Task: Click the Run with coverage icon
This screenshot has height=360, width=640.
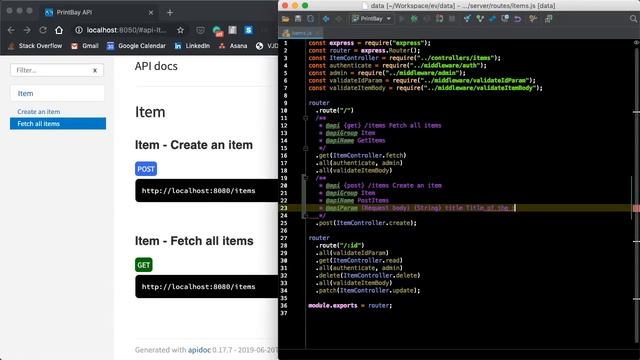Action: point(427,19)
